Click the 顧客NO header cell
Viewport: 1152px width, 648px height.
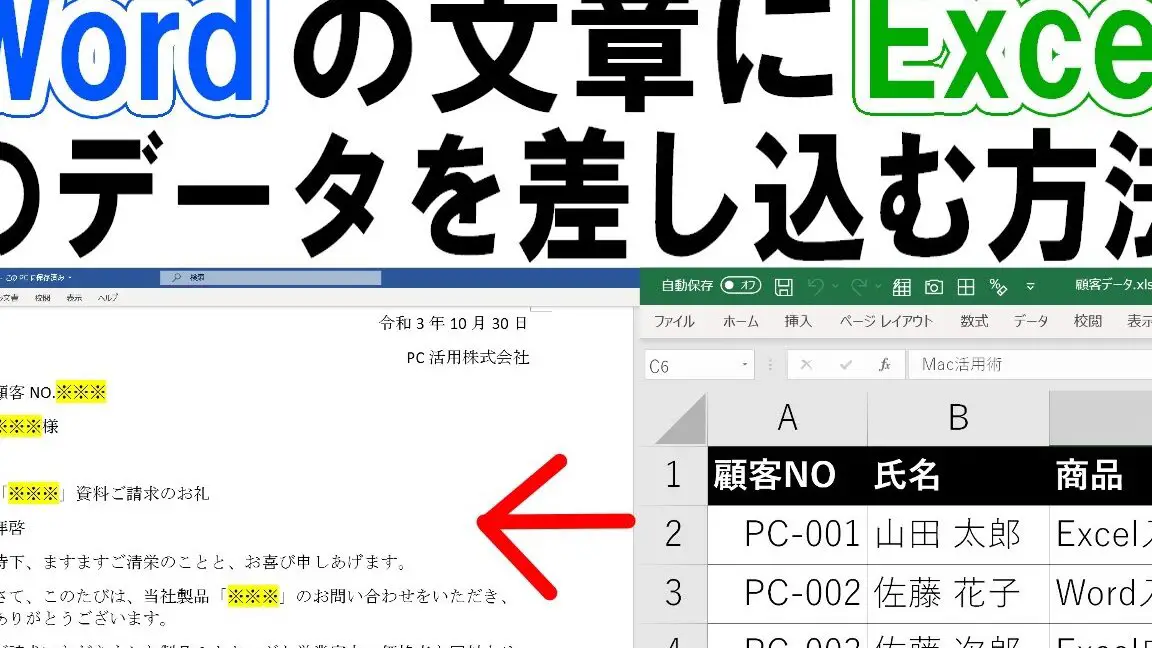pyautogui.click(x=787, y=475)
